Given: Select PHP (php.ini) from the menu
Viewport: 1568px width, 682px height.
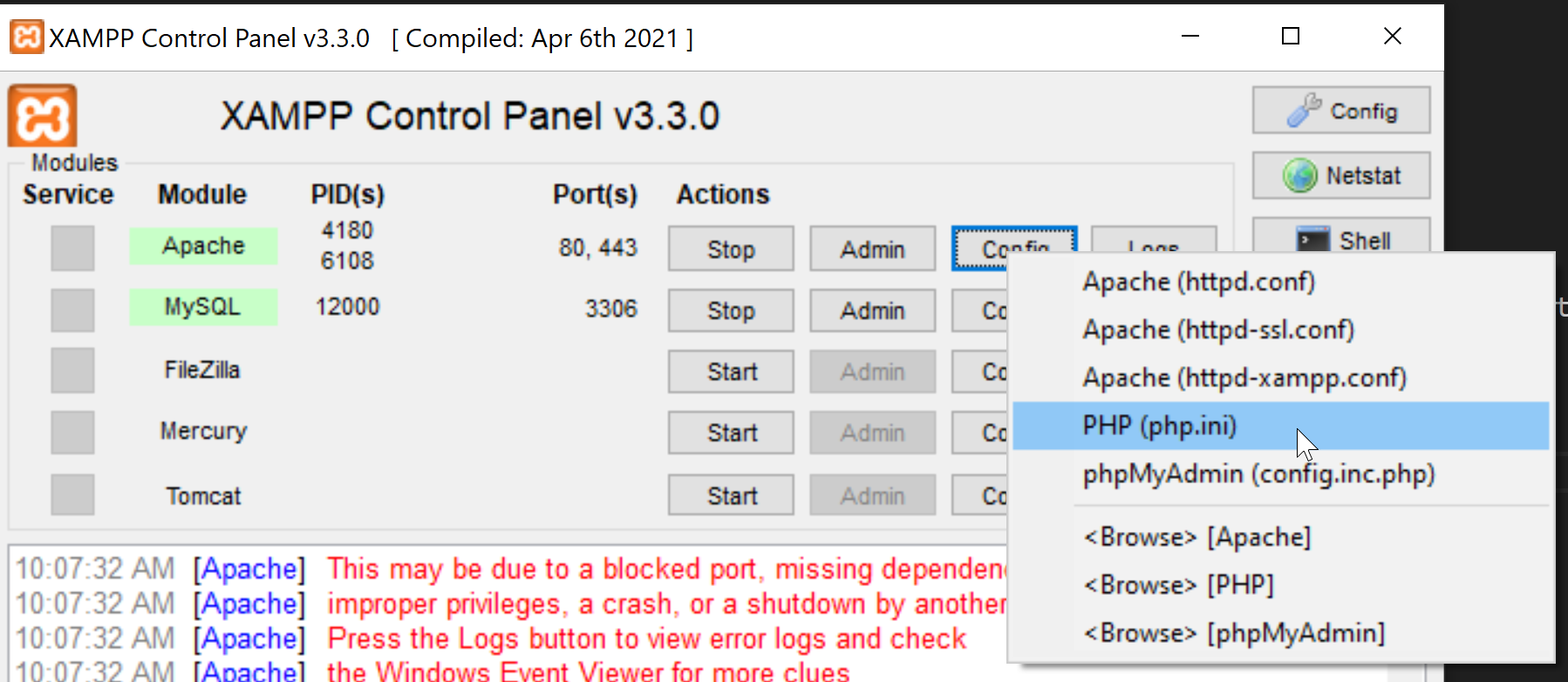Looking at the screenshot, I should tap(1159, 426).
